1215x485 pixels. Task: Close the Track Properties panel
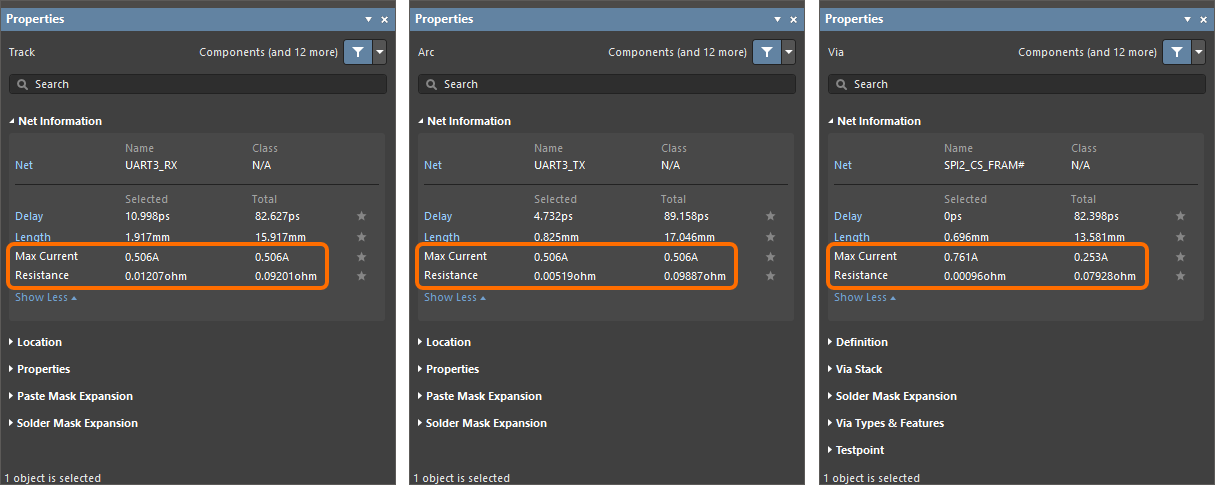[384, 19]
